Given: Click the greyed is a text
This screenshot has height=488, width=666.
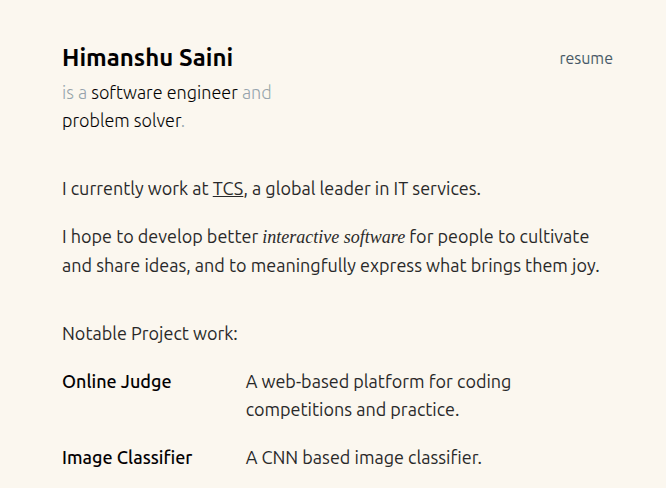Looking at the screenshot, I should pyautogui.click(x=74, y=93).
